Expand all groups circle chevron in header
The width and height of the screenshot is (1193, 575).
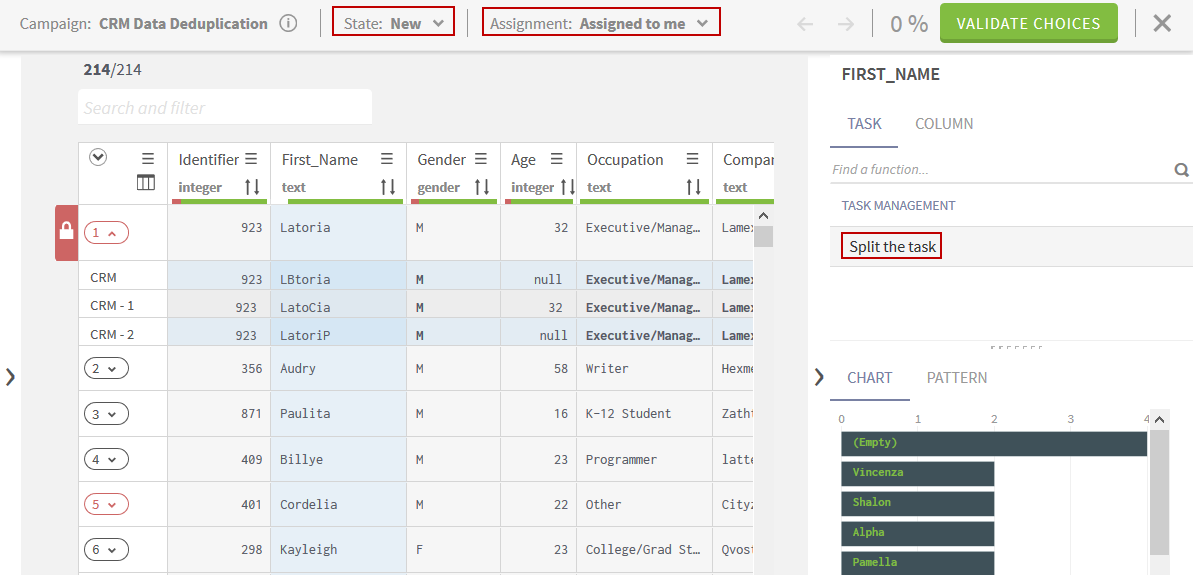(x=98, y=157)
